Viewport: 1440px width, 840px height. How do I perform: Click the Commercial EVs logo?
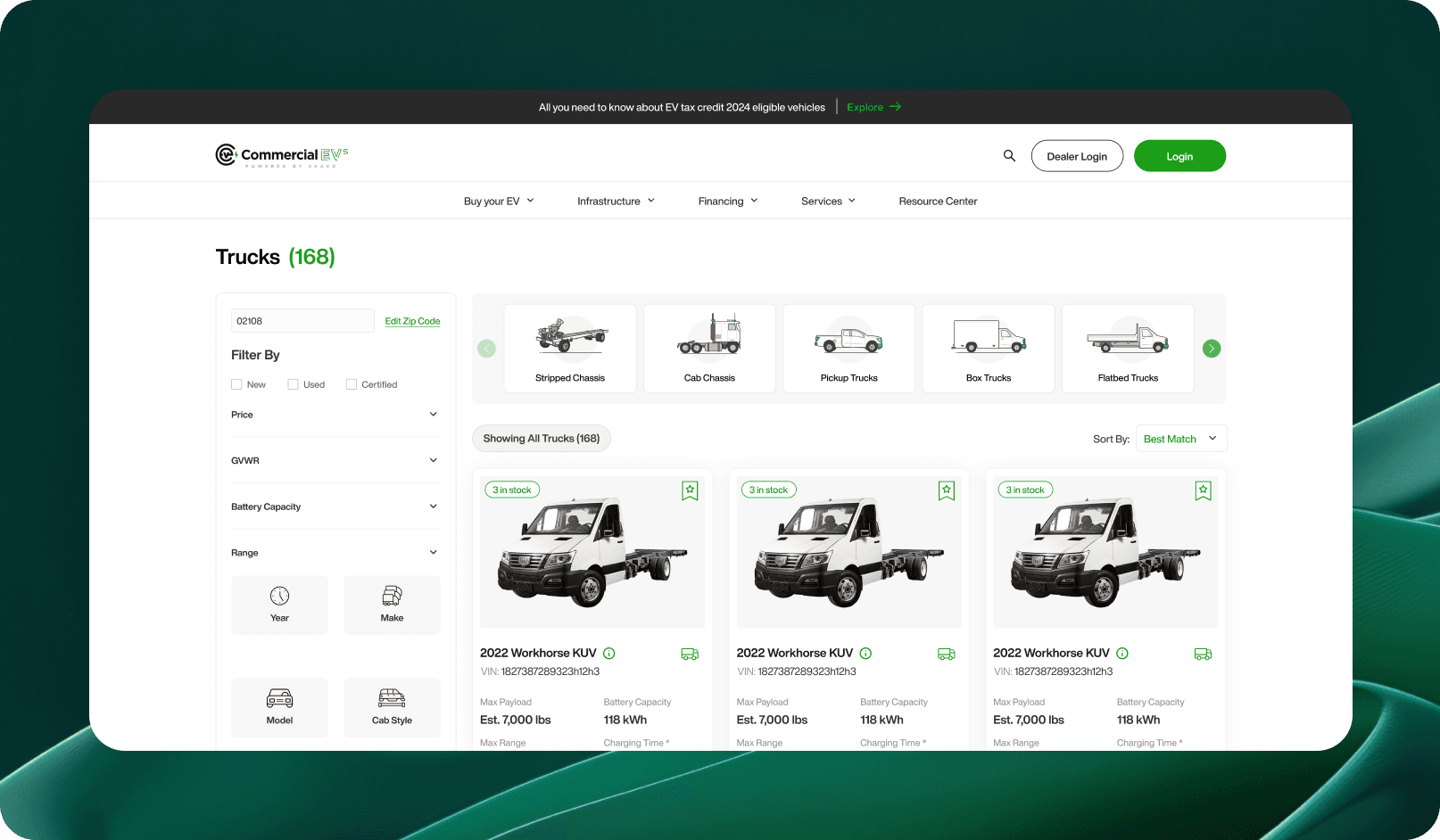coord(282,156)
